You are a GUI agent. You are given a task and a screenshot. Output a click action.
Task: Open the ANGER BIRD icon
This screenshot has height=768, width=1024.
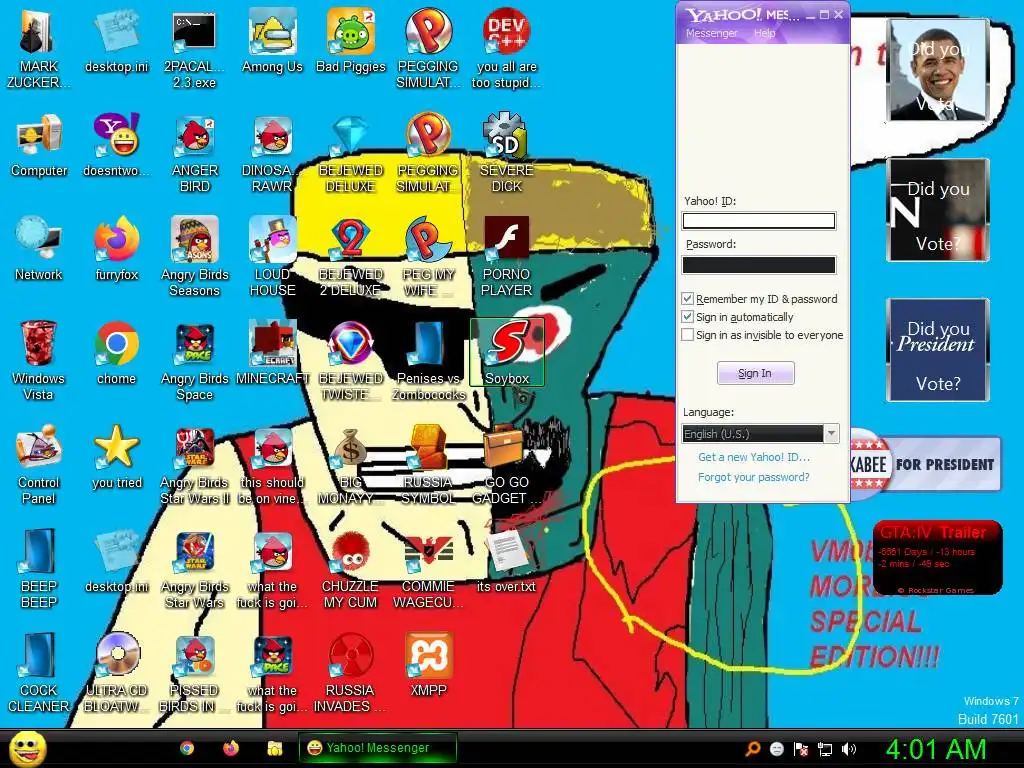195,154
